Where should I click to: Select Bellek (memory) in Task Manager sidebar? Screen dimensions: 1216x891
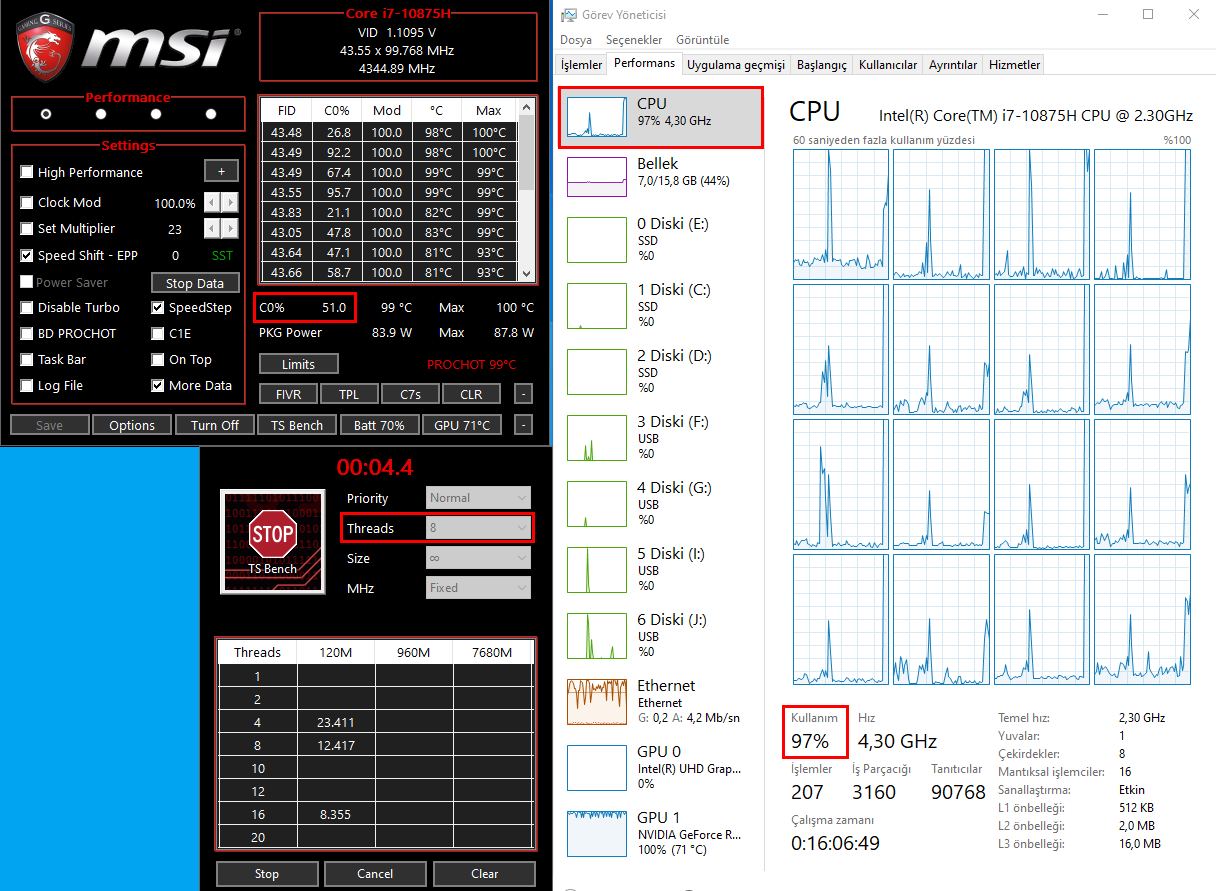[x=660, y=176]
